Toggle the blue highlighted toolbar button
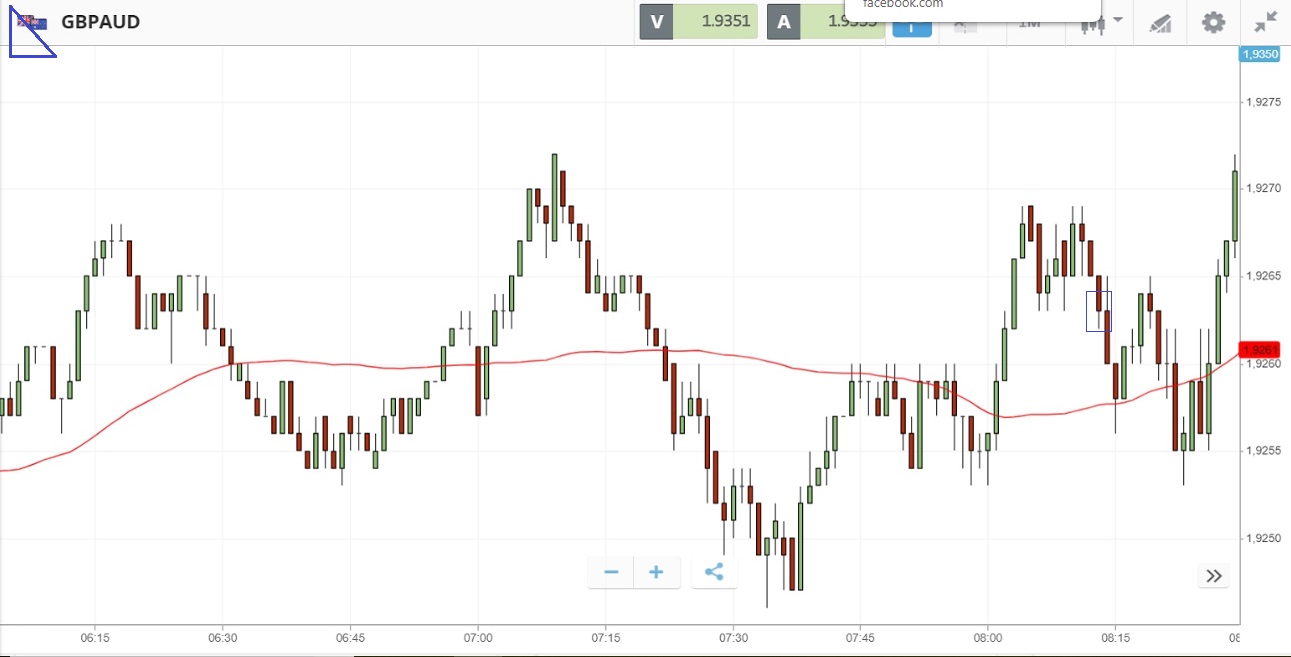 911,28
